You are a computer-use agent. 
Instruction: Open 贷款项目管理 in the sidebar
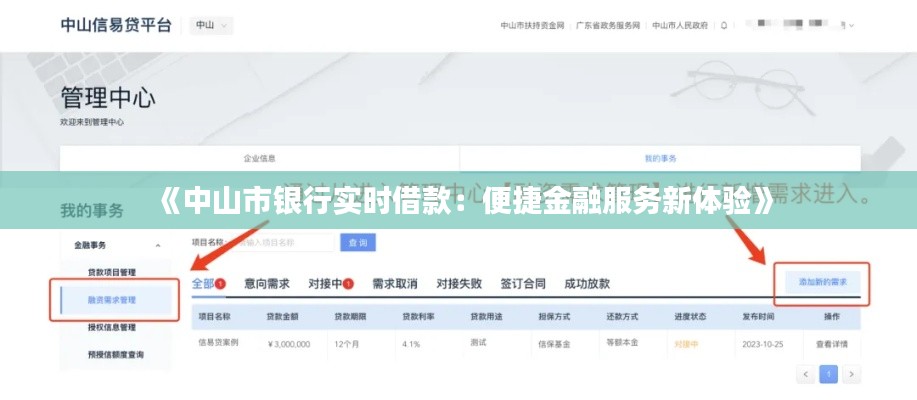[x=112, y=273]
